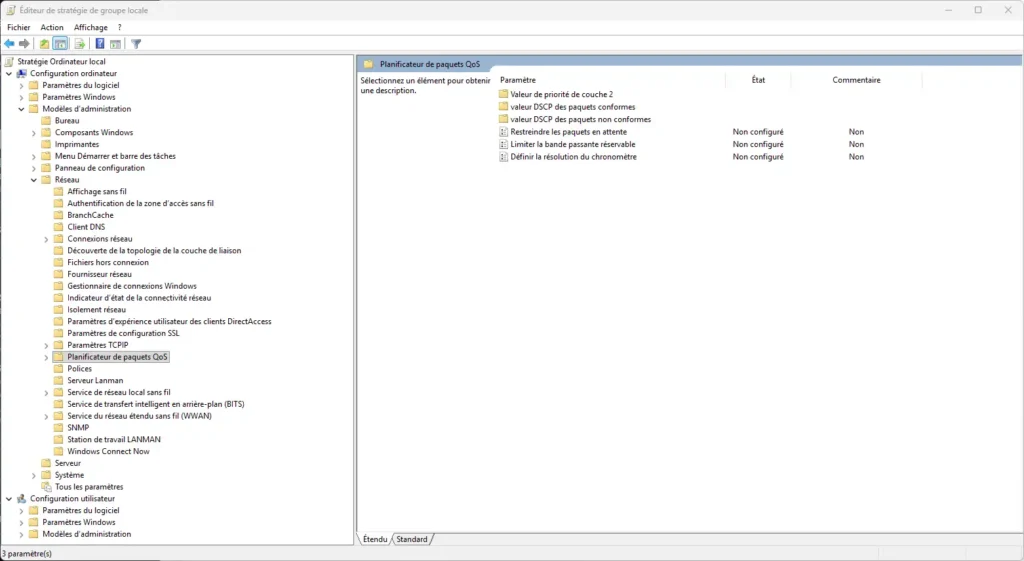Screen dimensions: 1024x561
Task: Select the Bureau folder in tree
Action: [67, 121]
